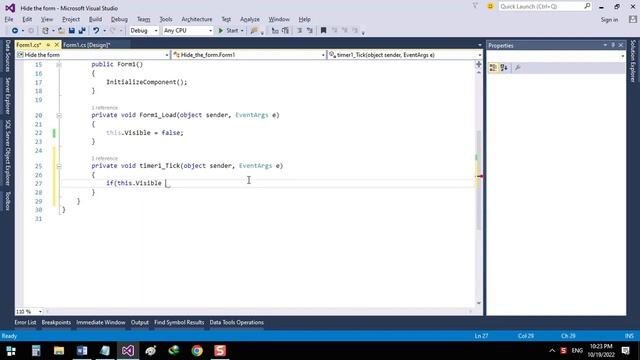
Task: Collapse the timer1_Tick method outline
Action: click(x=59, y=166)
